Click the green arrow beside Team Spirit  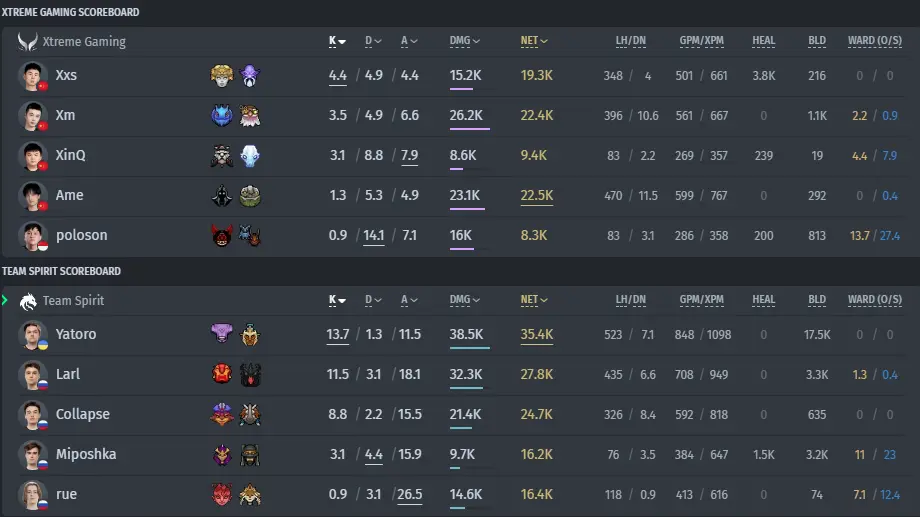tap(5, 300)
